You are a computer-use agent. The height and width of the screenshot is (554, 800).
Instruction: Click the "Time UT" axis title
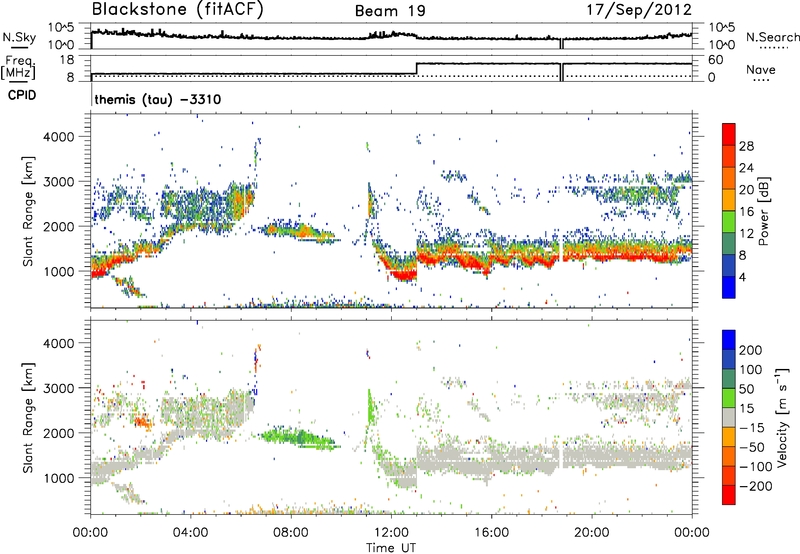[x=391, y=547]
